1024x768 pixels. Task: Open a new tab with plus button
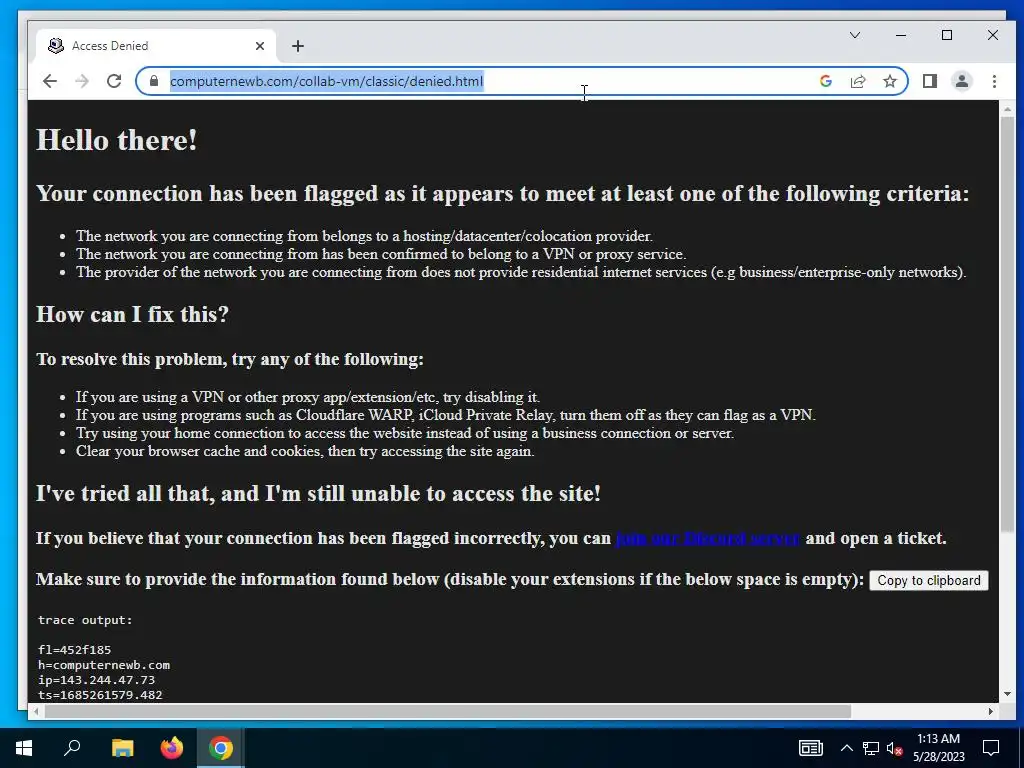298,46
